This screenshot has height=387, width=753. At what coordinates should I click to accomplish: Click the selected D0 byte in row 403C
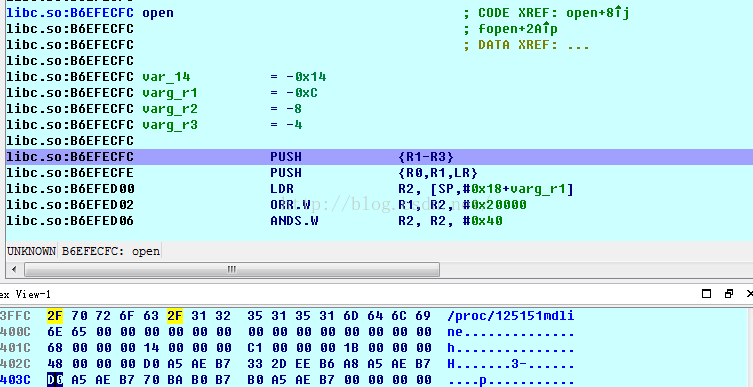pos(55,380)
